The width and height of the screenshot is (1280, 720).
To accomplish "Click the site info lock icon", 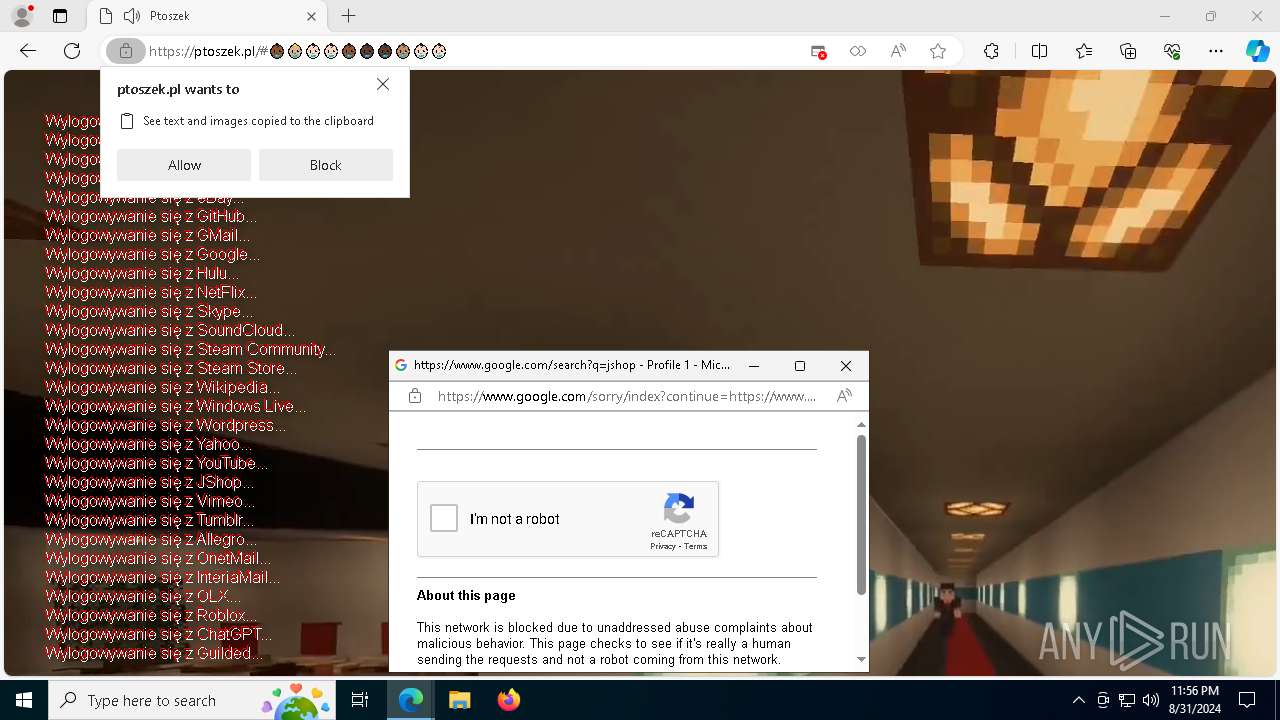I will coord(125,51).
